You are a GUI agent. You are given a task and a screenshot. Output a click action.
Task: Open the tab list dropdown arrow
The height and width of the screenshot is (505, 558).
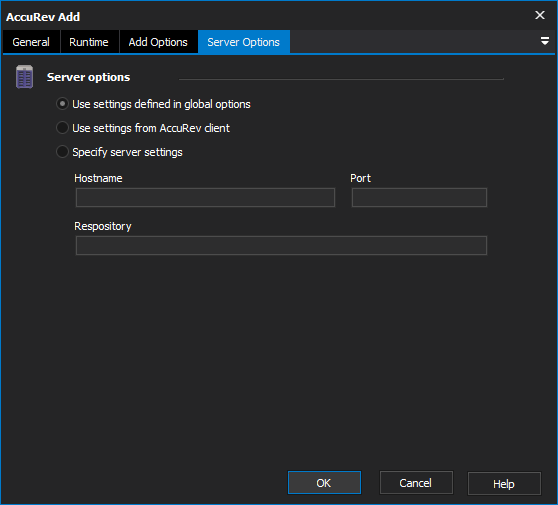tap(544, 41)
